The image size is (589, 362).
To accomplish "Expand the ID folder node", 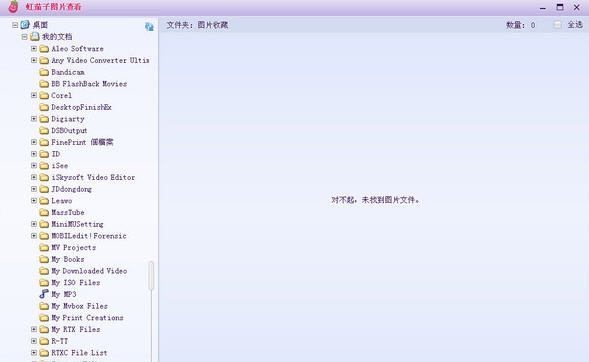I will click(34, 154).
